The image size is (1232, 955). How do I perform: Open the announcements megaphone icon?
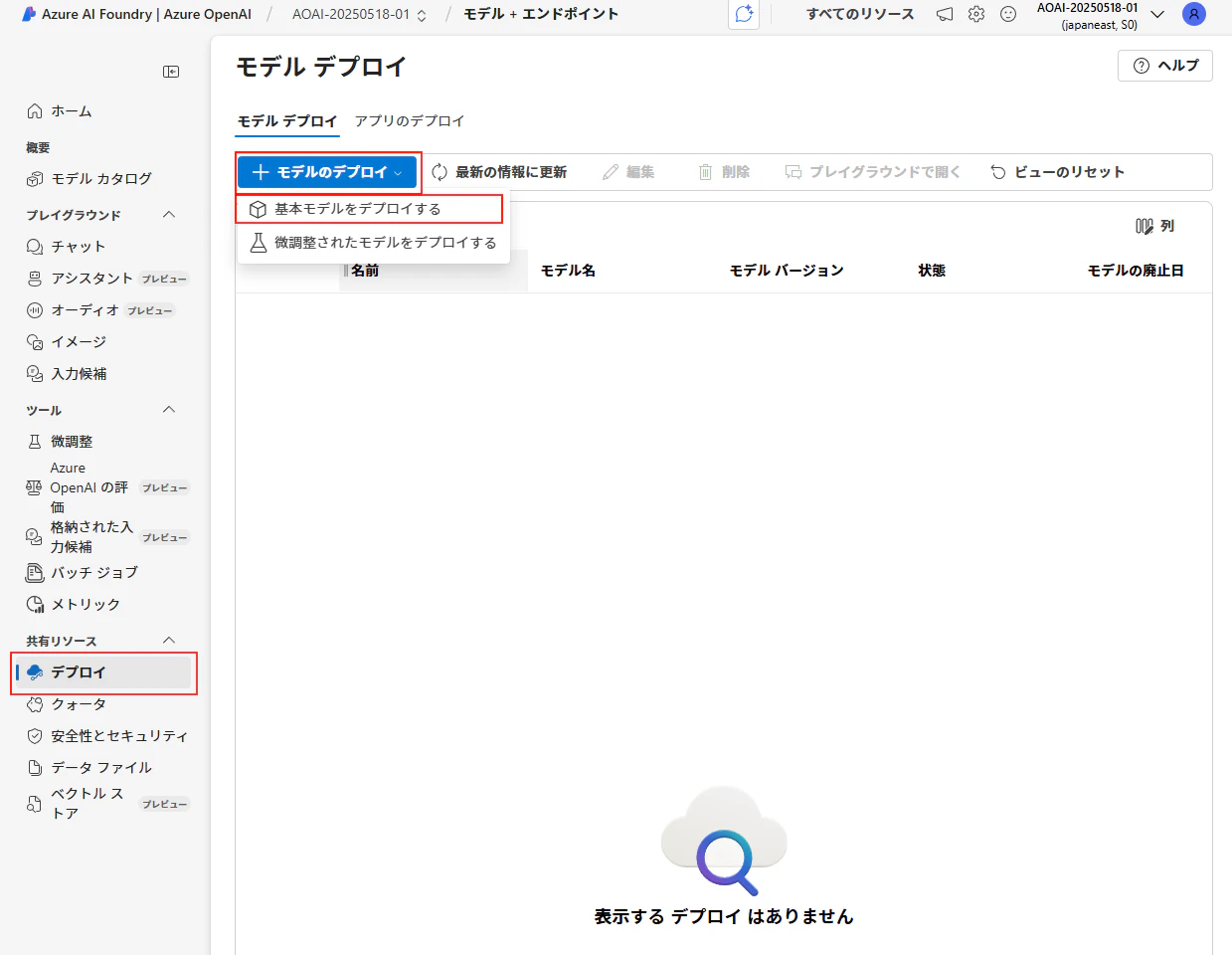click(x=945, y=14)
